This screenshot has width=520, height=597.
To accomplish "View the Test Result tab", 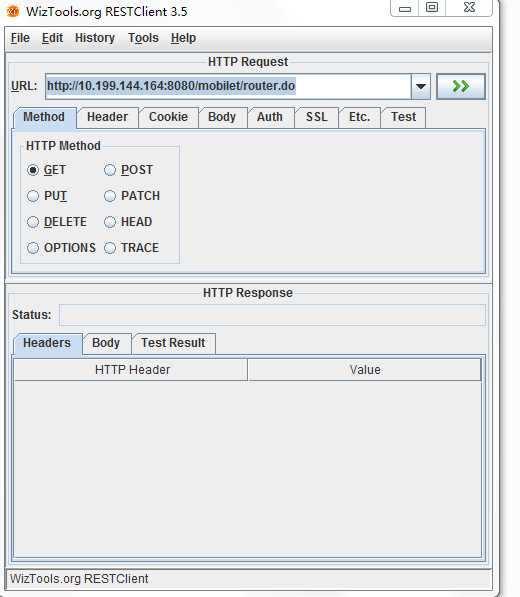I will (173, 343).
